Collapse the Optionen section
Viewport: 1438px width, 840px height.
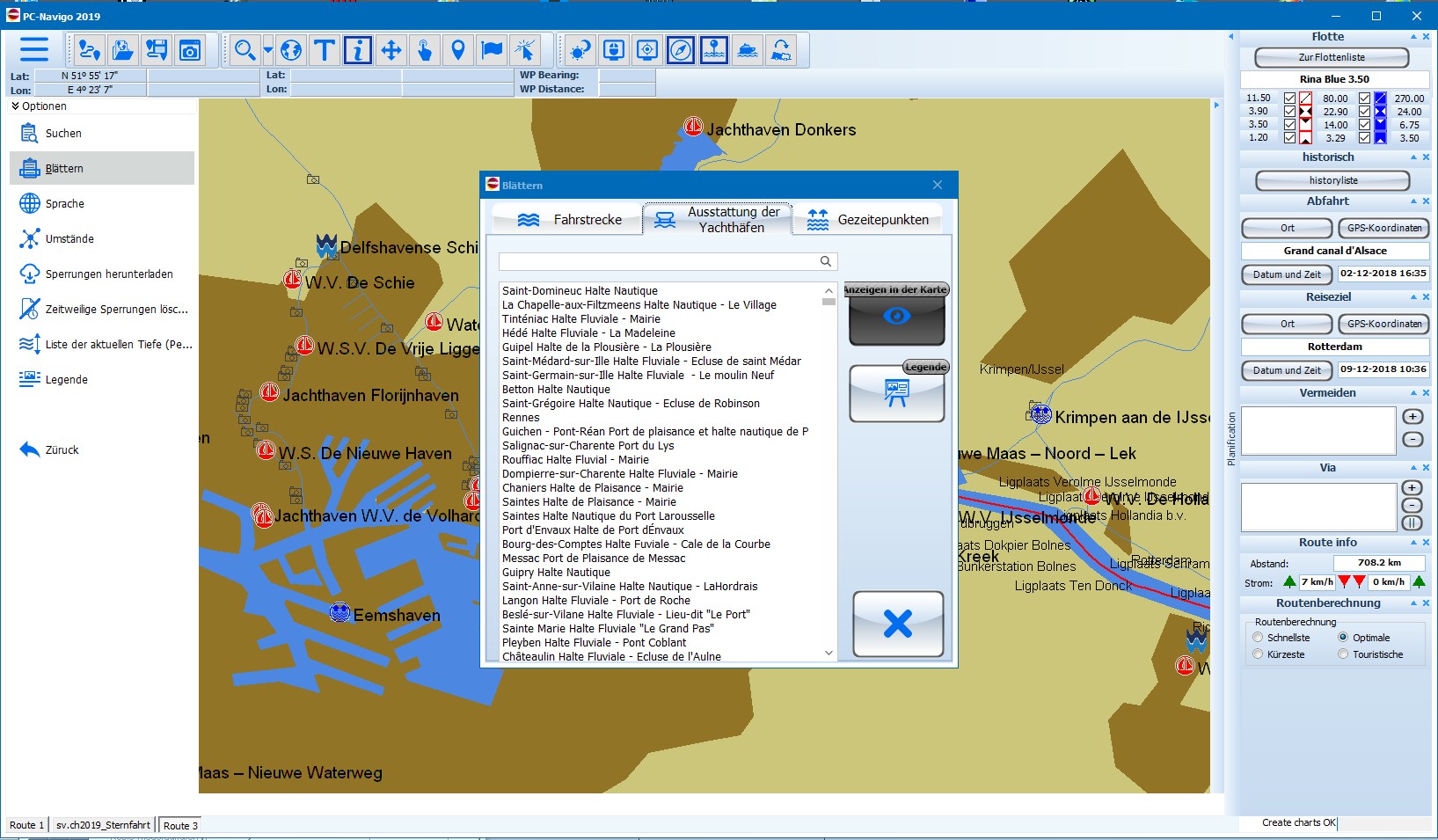coord(16,106)
